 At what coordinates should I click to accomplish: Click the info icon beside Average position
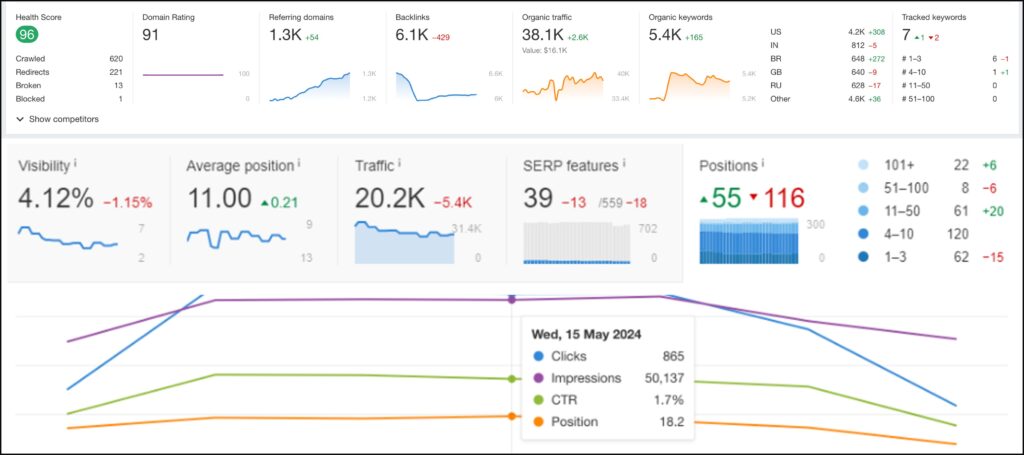[x=300, y=163]
